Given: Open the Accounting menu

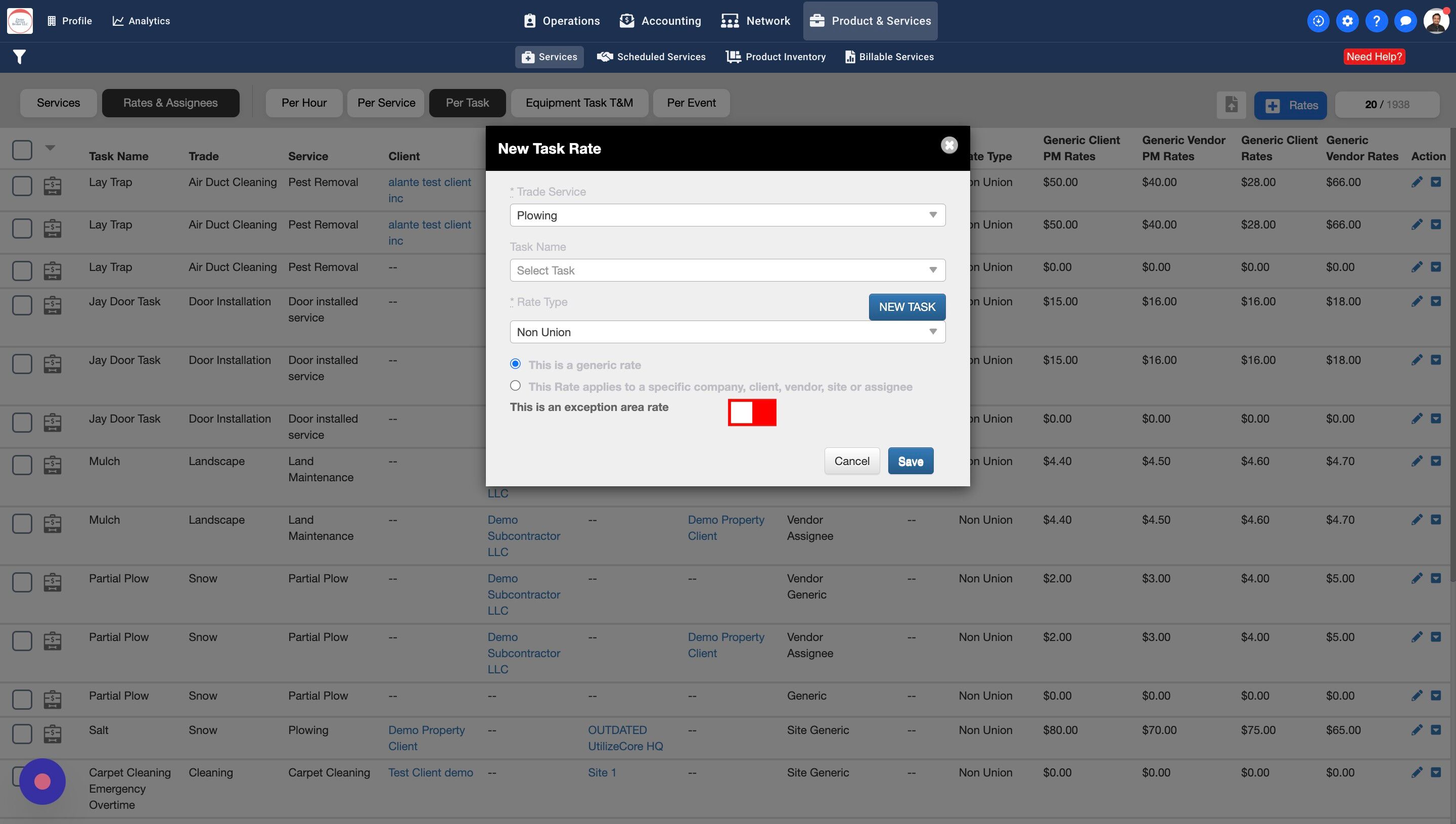Looking at the screenshot, I should pyautogui.click(x=660, y=21).
